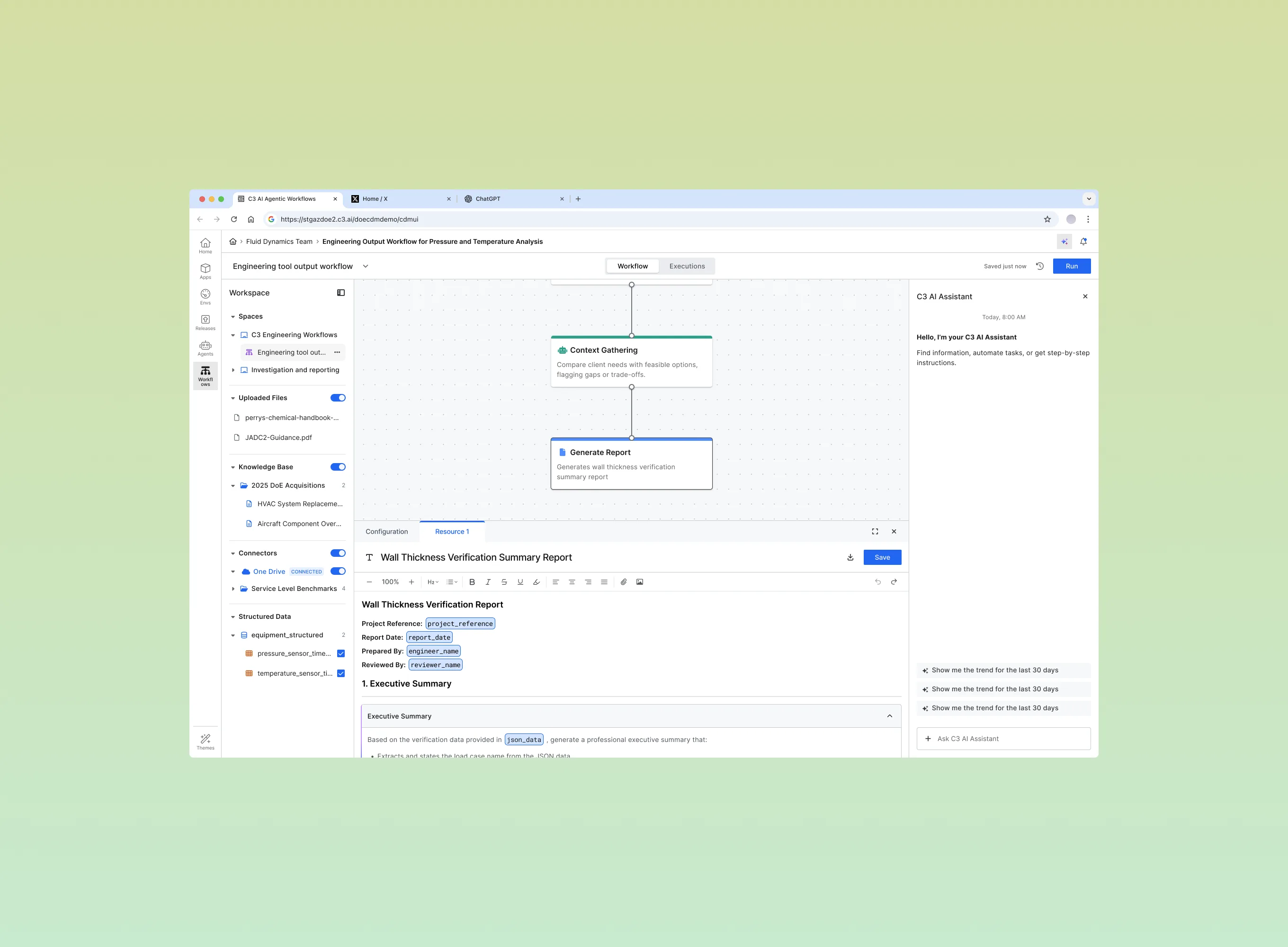This screenshot has height=947, width=1288.
Task: Attach a file with paperclip
Action: click(x=624, y=582)
